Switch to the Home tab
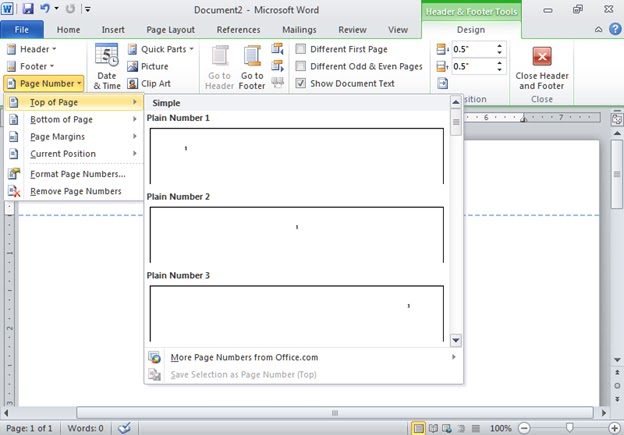This screenshot has height=435, width=624. 68,30
